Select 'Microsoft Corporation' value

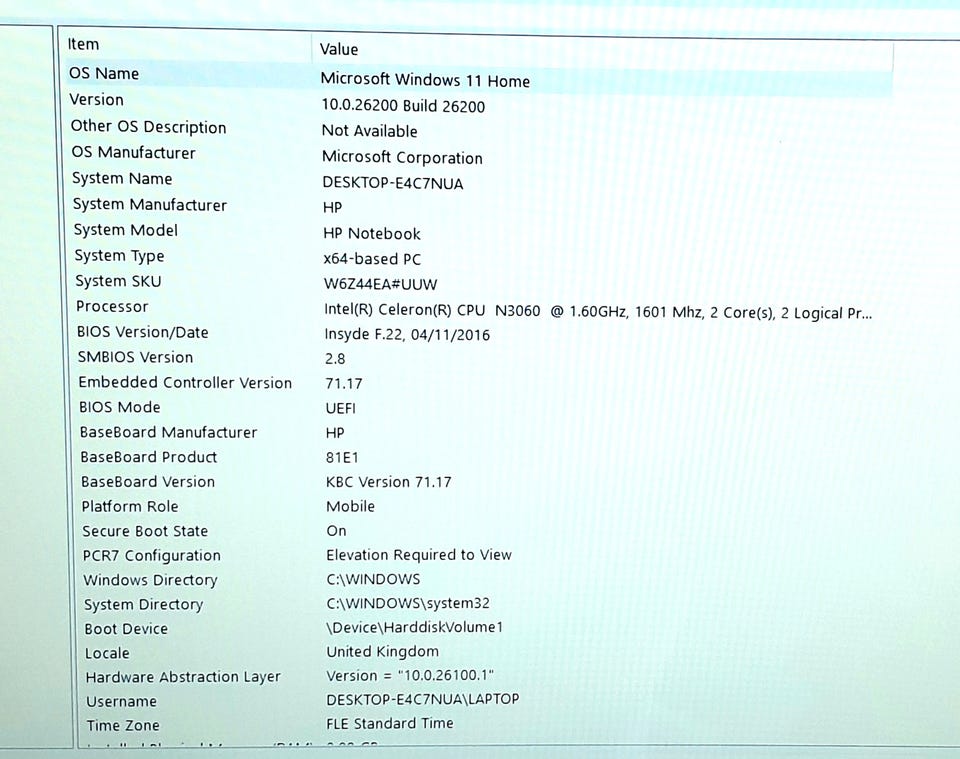tap(402, 157)
